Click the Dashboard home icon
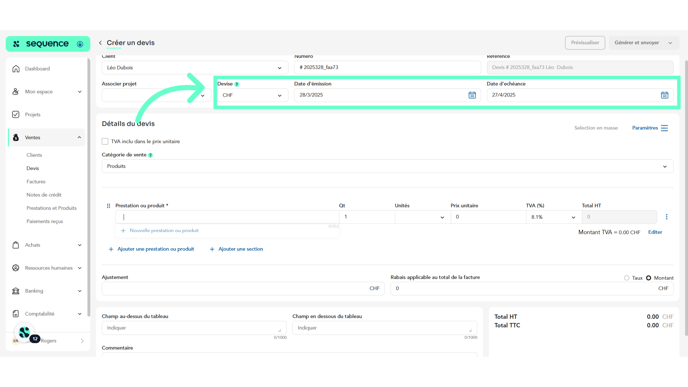The height and width of the screenshot is (387, 688). point(16,69)
